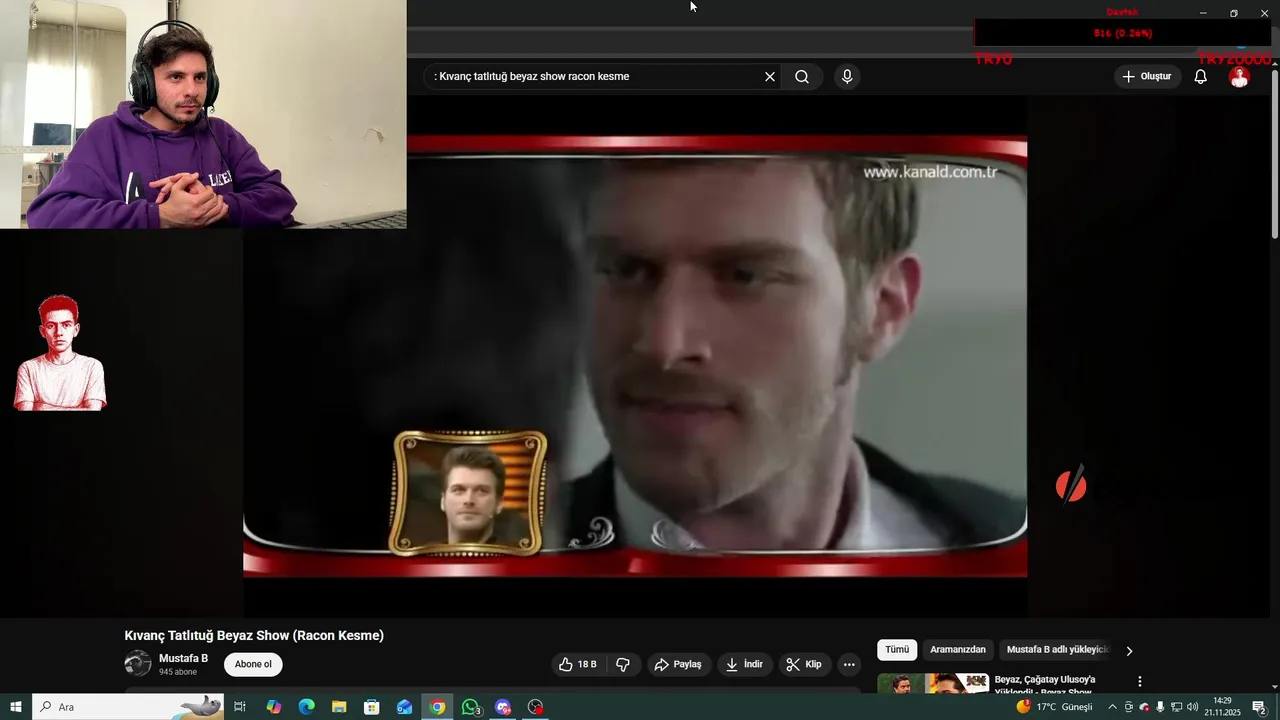Open the volume speaker tray icon
The image size is (1280, 720).
click(x=1192, y=707)
